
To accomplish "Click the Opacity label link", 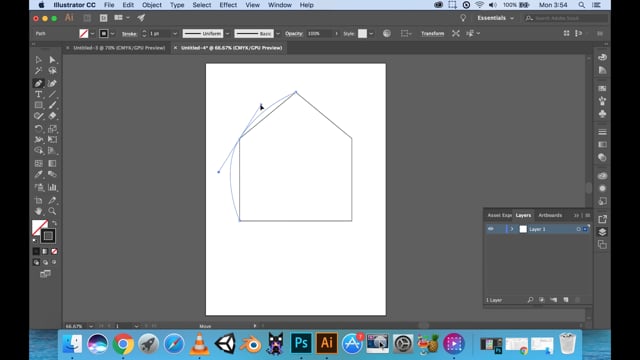I will (x=293, y=33).
